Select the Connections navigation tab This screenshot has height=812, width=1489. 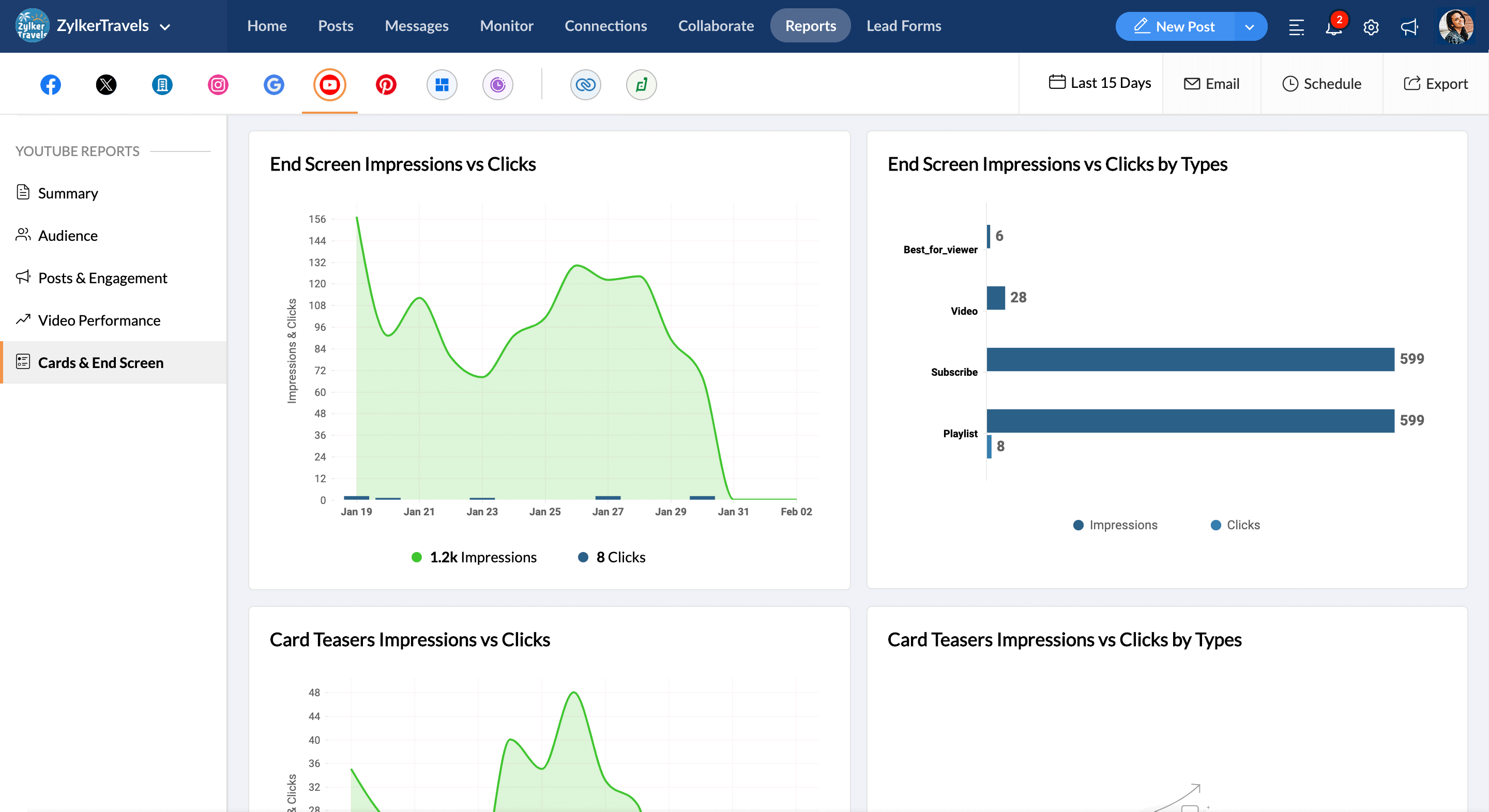point(606,26)
